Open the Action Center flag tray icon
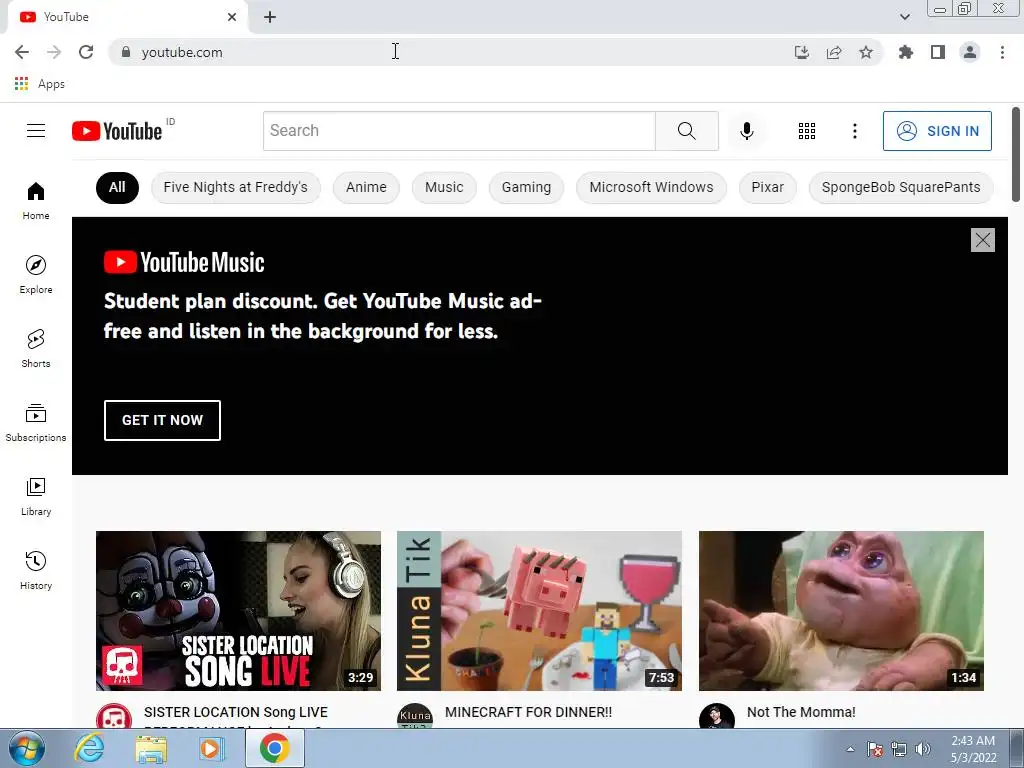This screenshot has width=1024, height=768. [875, 749]
